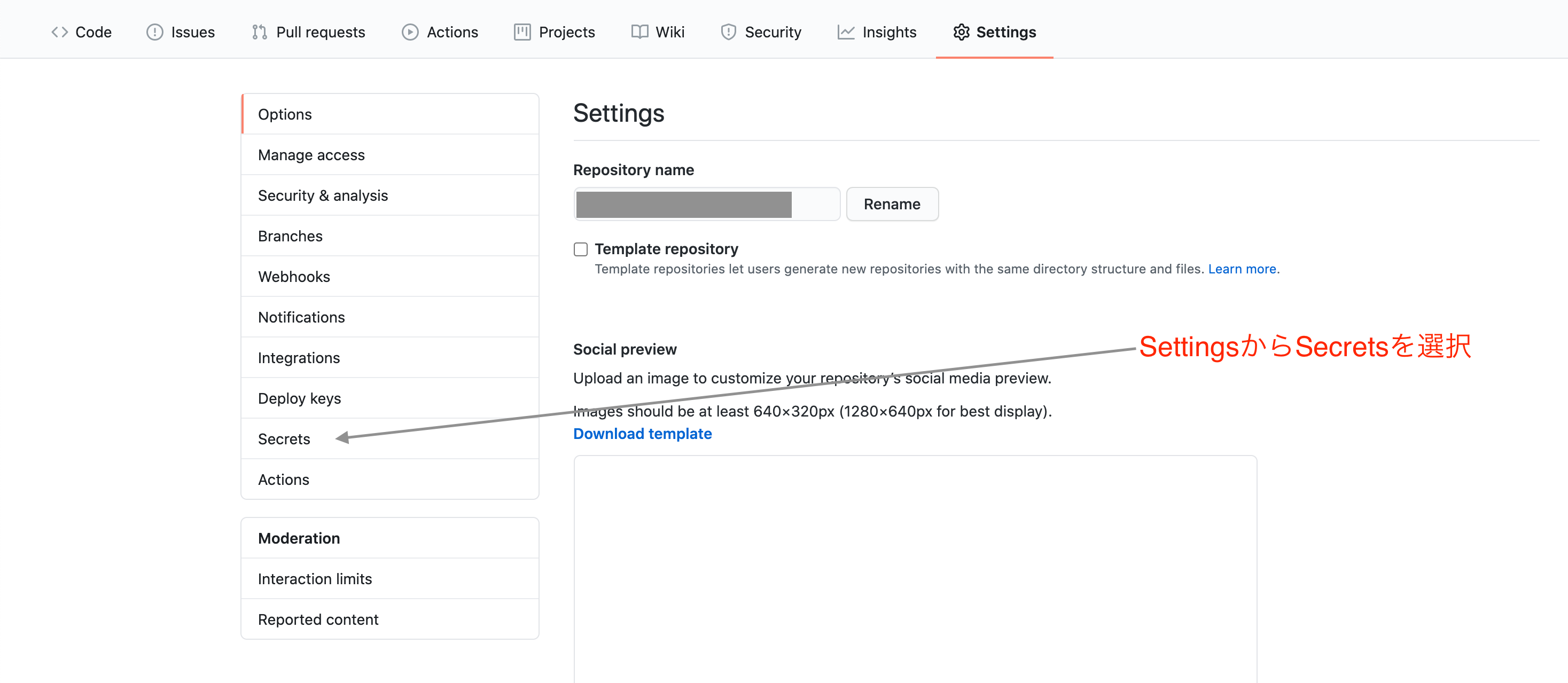Screen dimensions: 1568x683
Task: Click the Settings gear icon
Action: coord(961,32)
